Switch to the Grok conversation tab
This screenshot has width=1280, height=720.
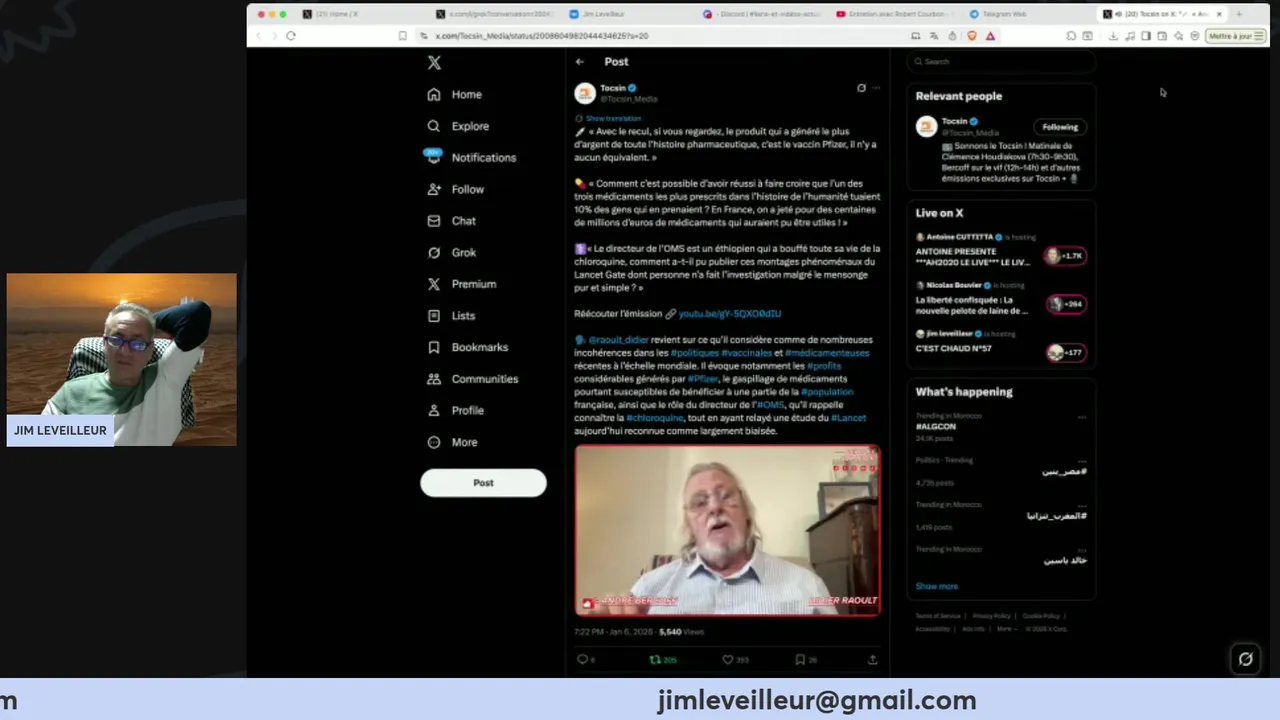pos(494,14)
